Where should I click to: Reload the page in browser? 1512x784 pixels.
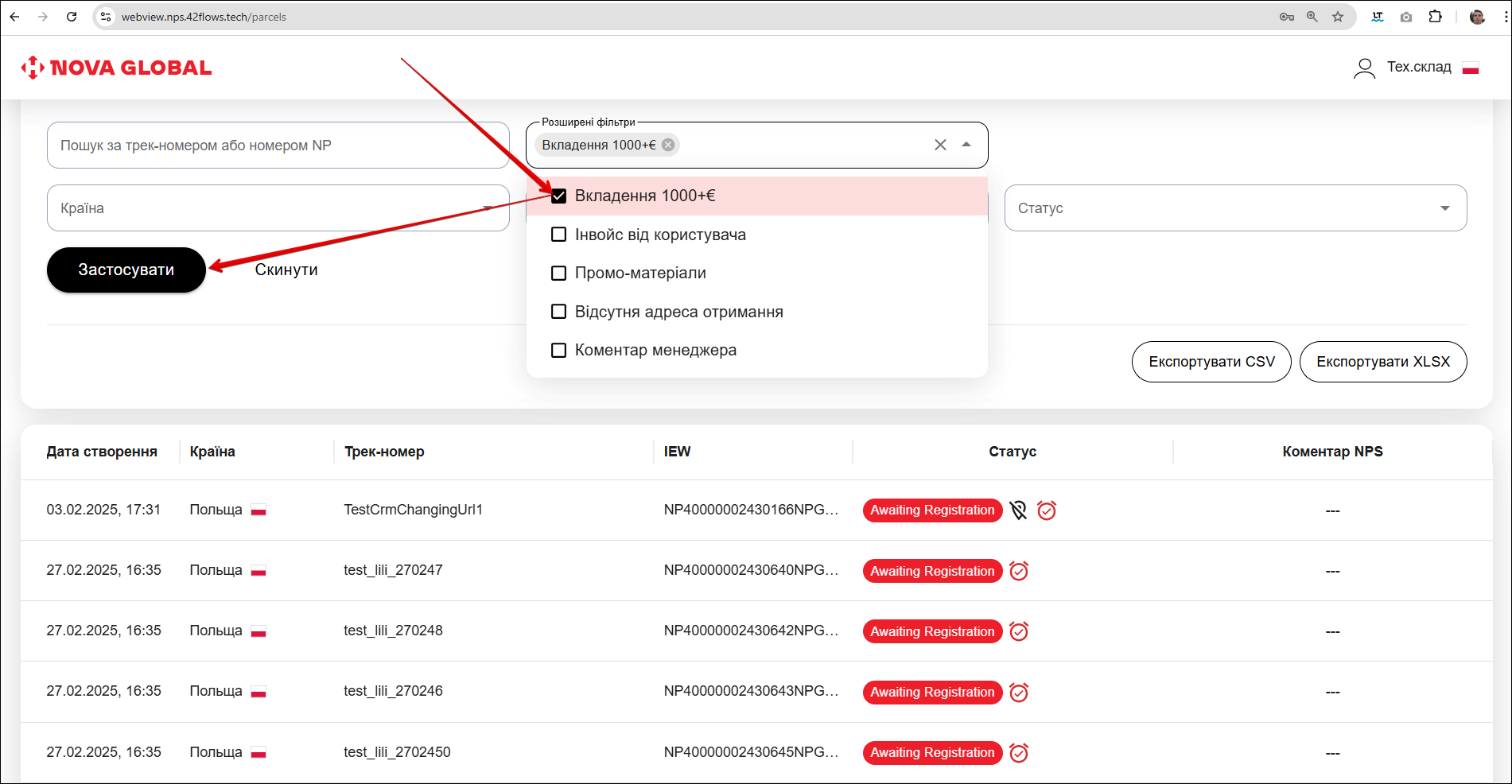click(x=72, y=17)
